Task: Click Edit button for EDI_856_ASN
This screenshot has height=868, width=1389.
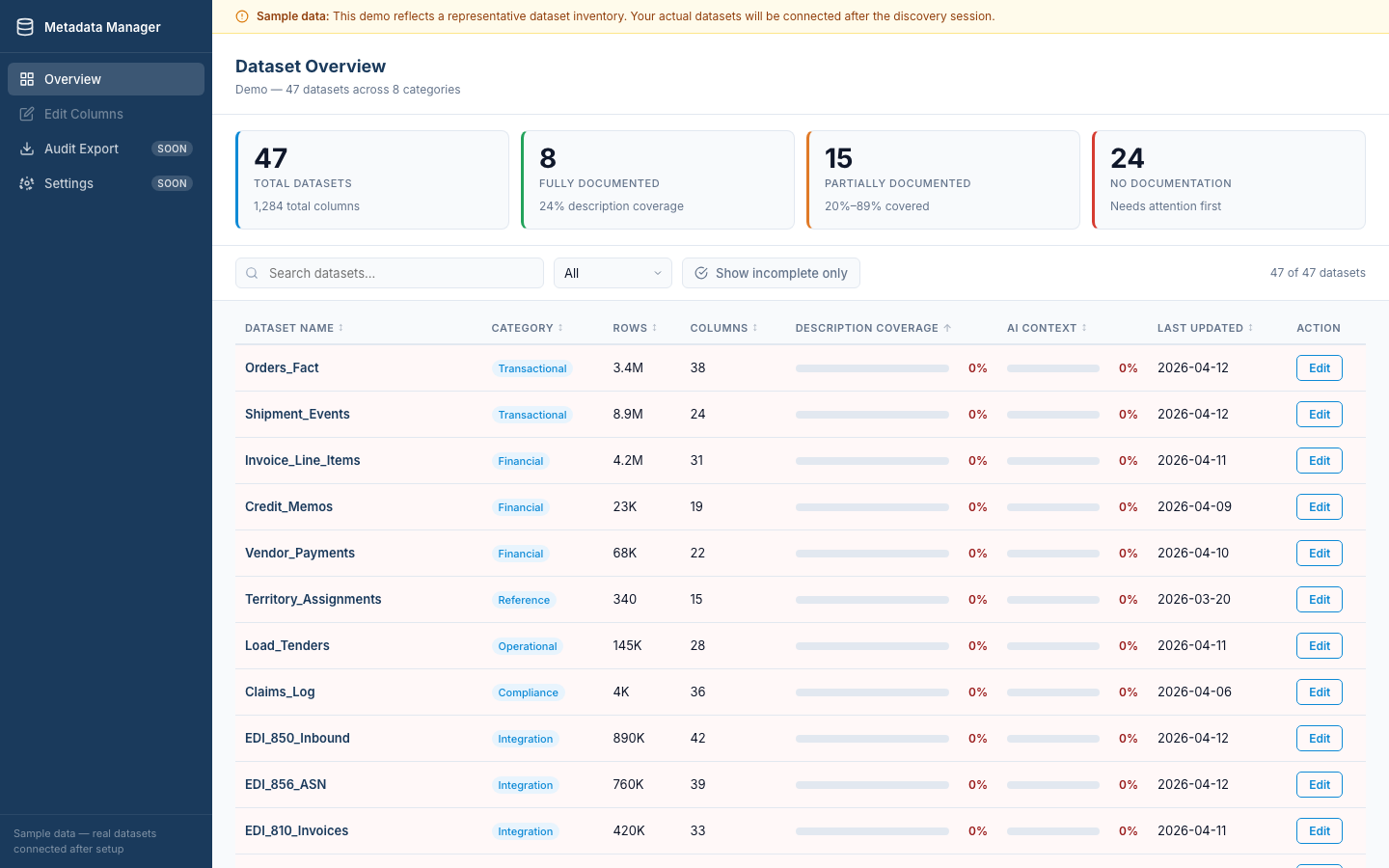Action: click(1320, 784)
